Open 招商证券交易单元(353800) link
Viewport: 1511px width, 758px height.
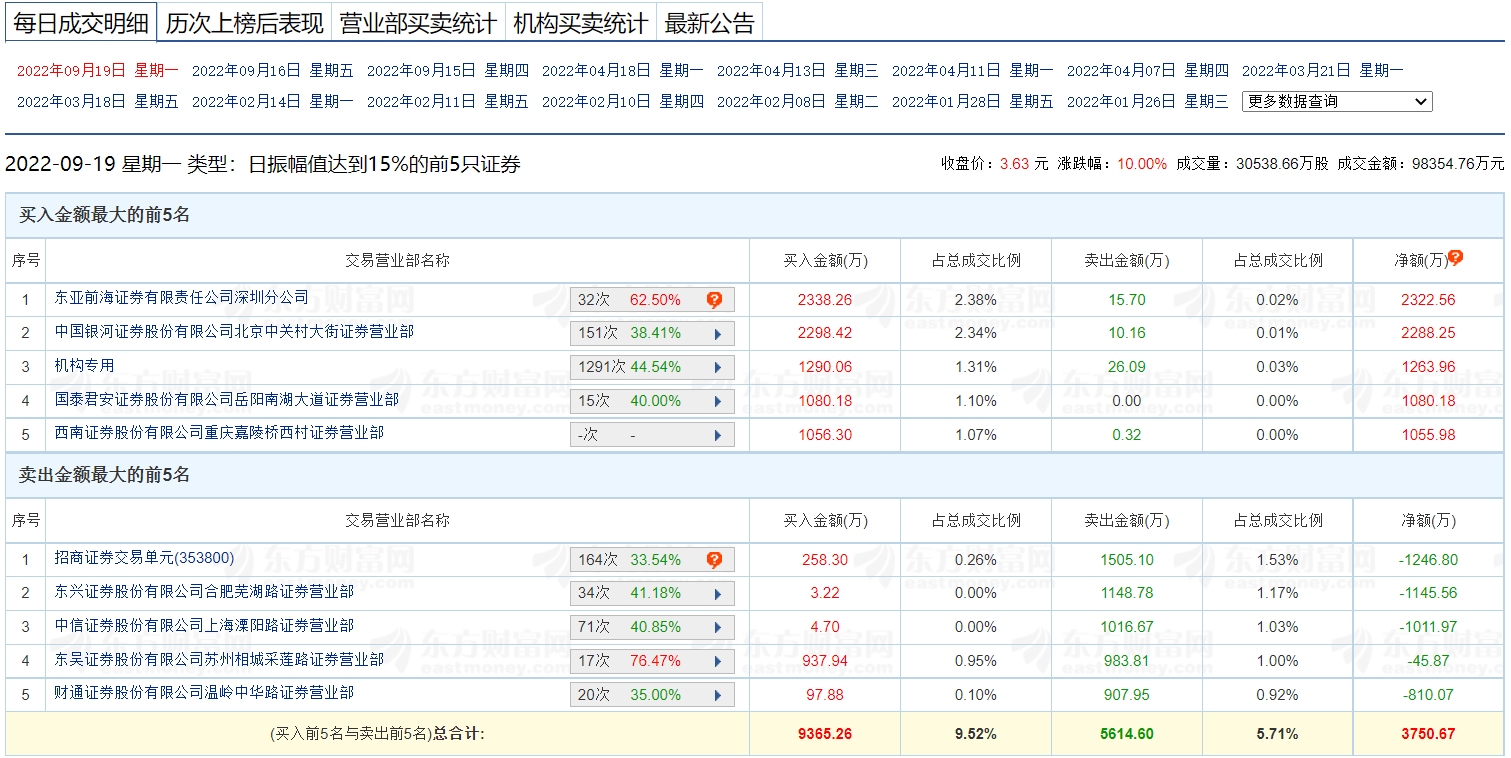click(144, 558)
